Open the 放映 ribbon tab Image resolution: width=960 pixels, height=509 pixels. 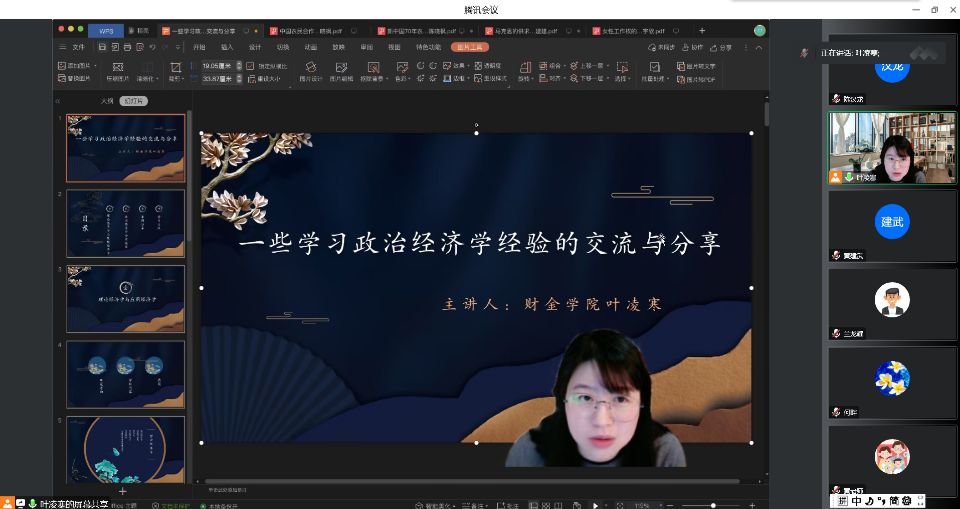pos(339,47)
